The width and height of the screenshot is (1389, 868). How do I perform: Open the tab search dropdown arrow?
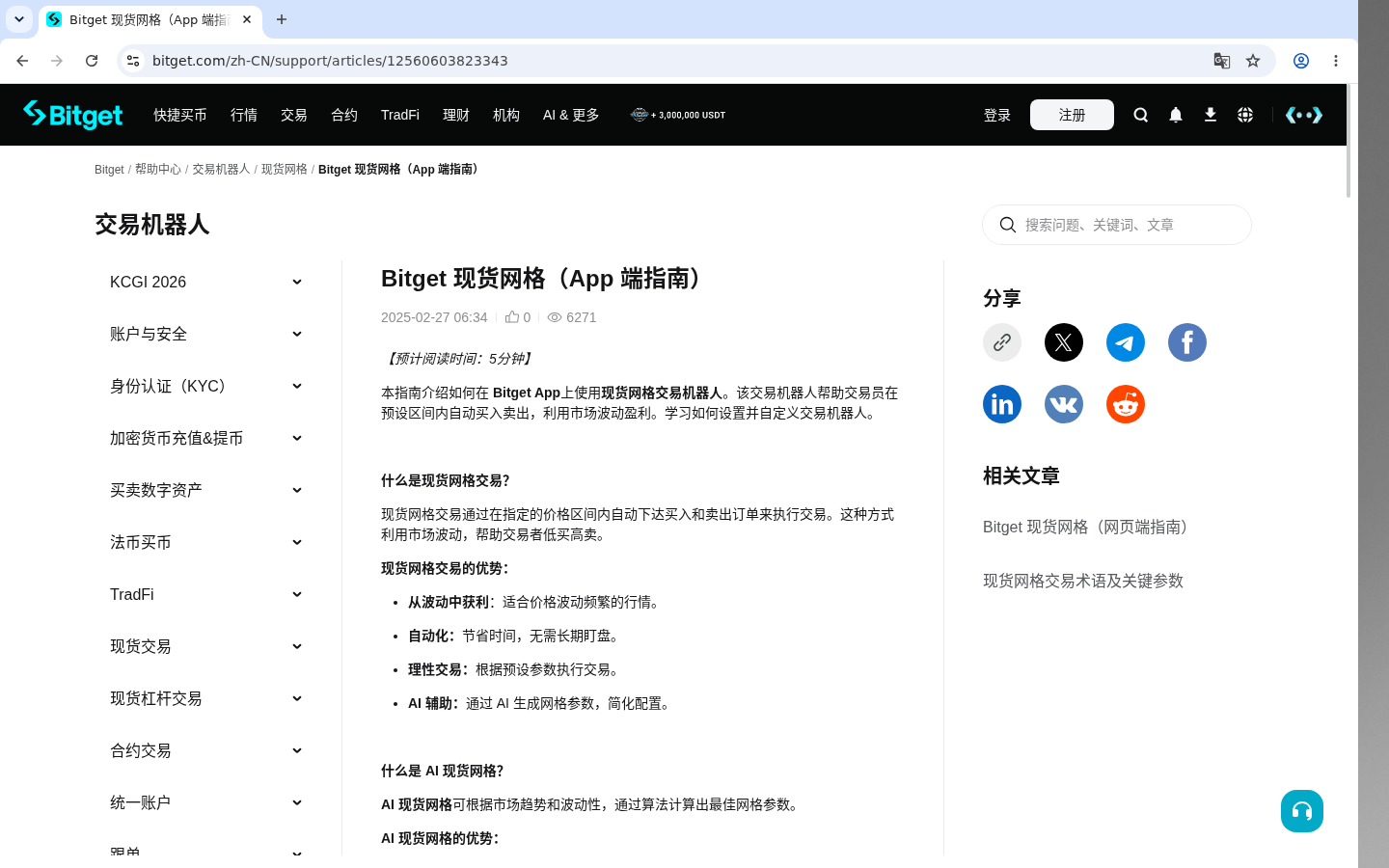click(19, 19)
